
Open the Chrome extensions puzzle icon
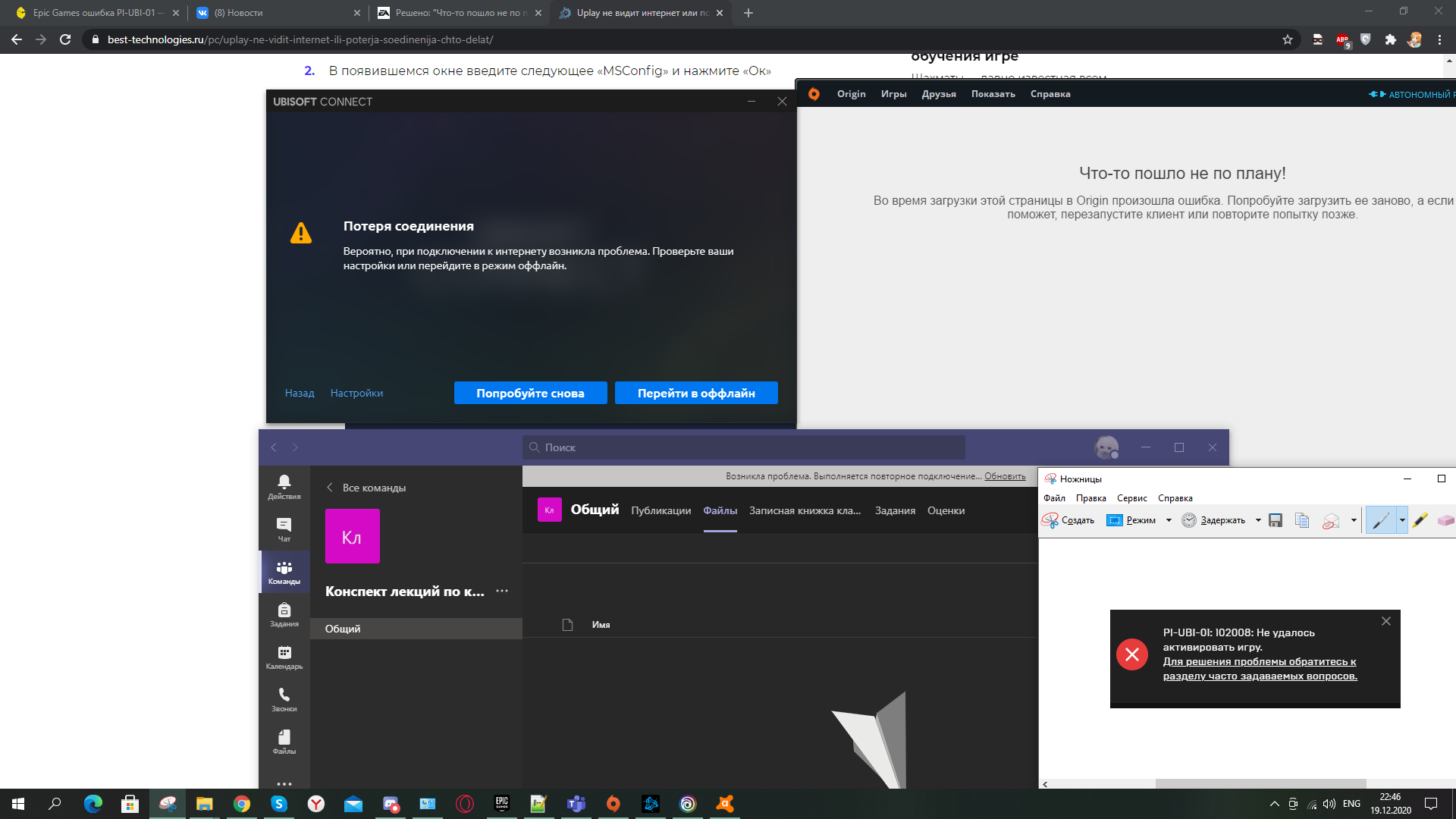tap(1390, 39)
